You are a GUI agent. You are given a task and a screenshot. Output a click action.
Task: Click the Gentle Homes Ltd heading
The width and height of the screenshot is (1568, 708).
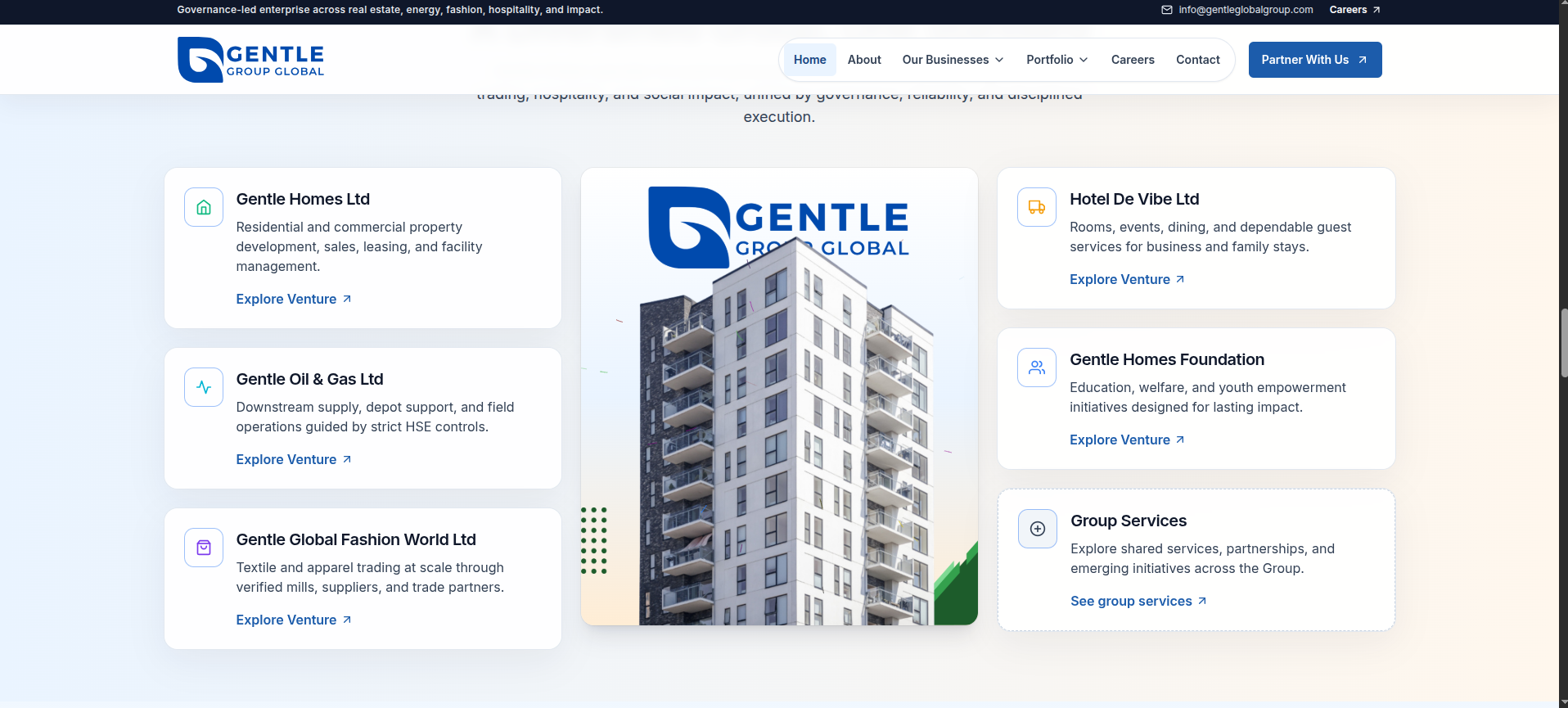[x=303, y=199]
